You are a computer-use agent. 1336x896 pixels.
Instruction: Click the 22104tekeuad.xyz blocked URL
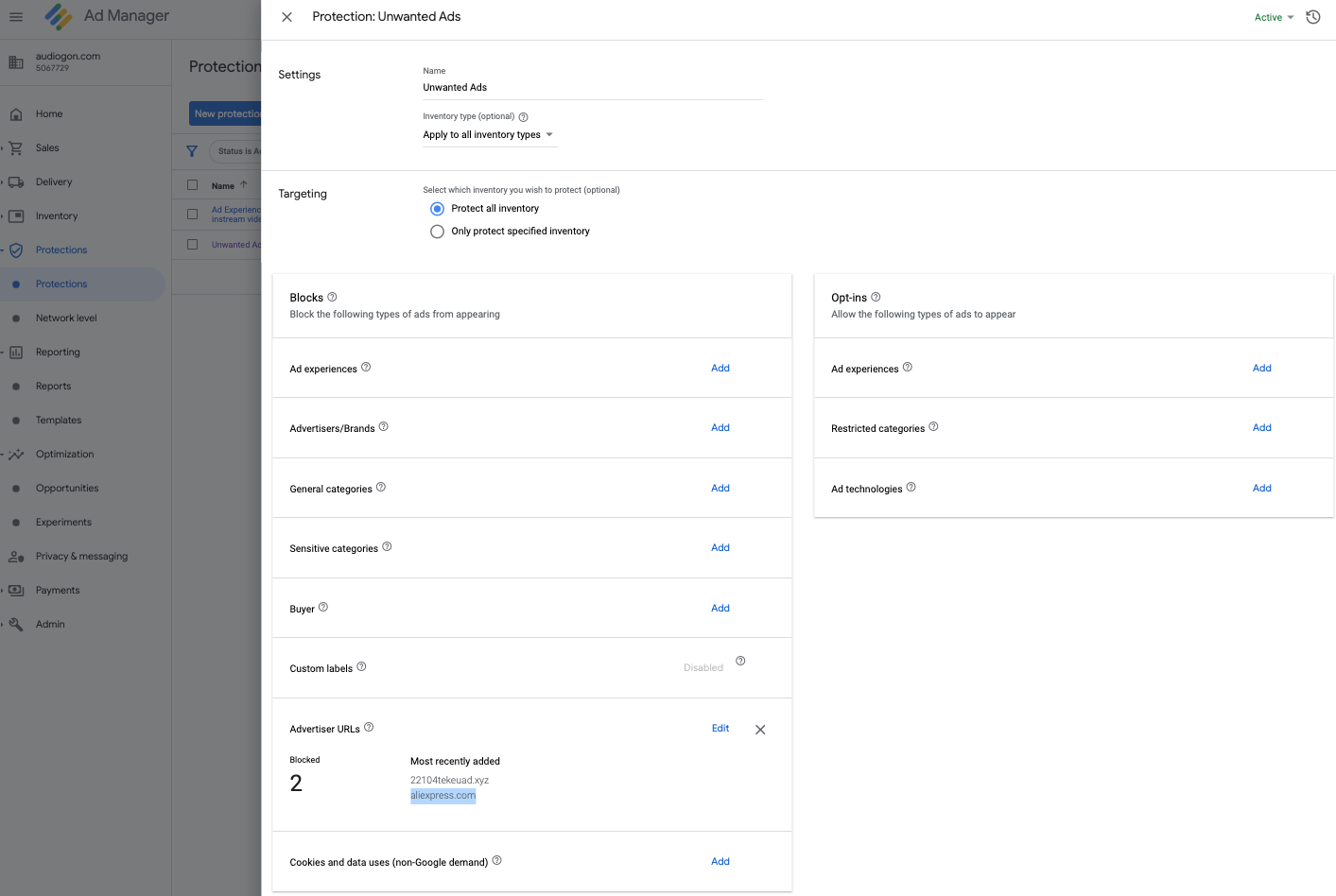pyautogui.click(x=449, y=781)
